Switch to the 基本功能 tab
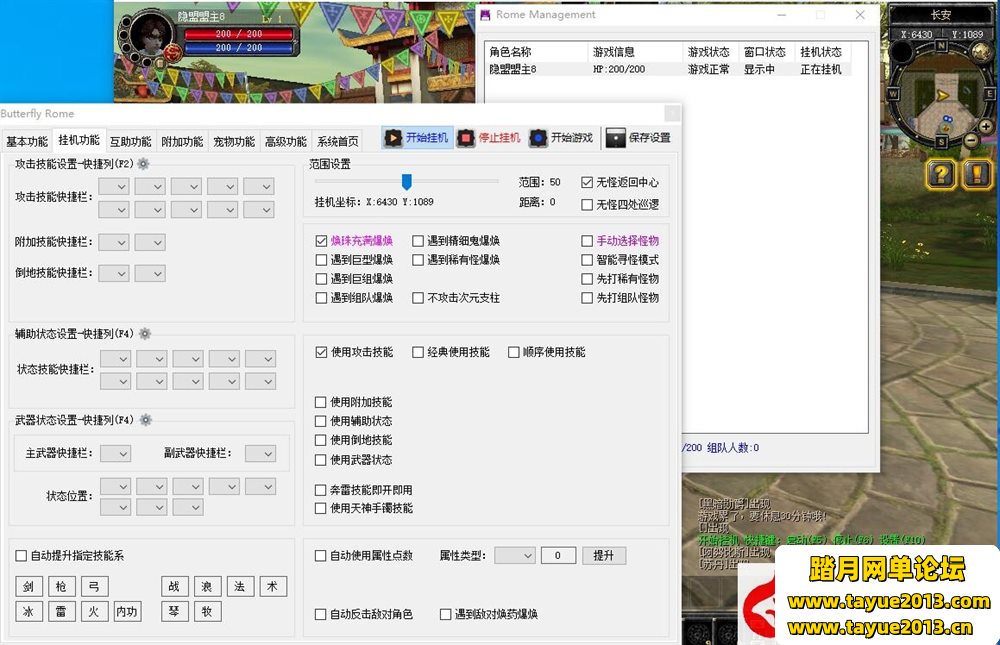 coord(27,141)
